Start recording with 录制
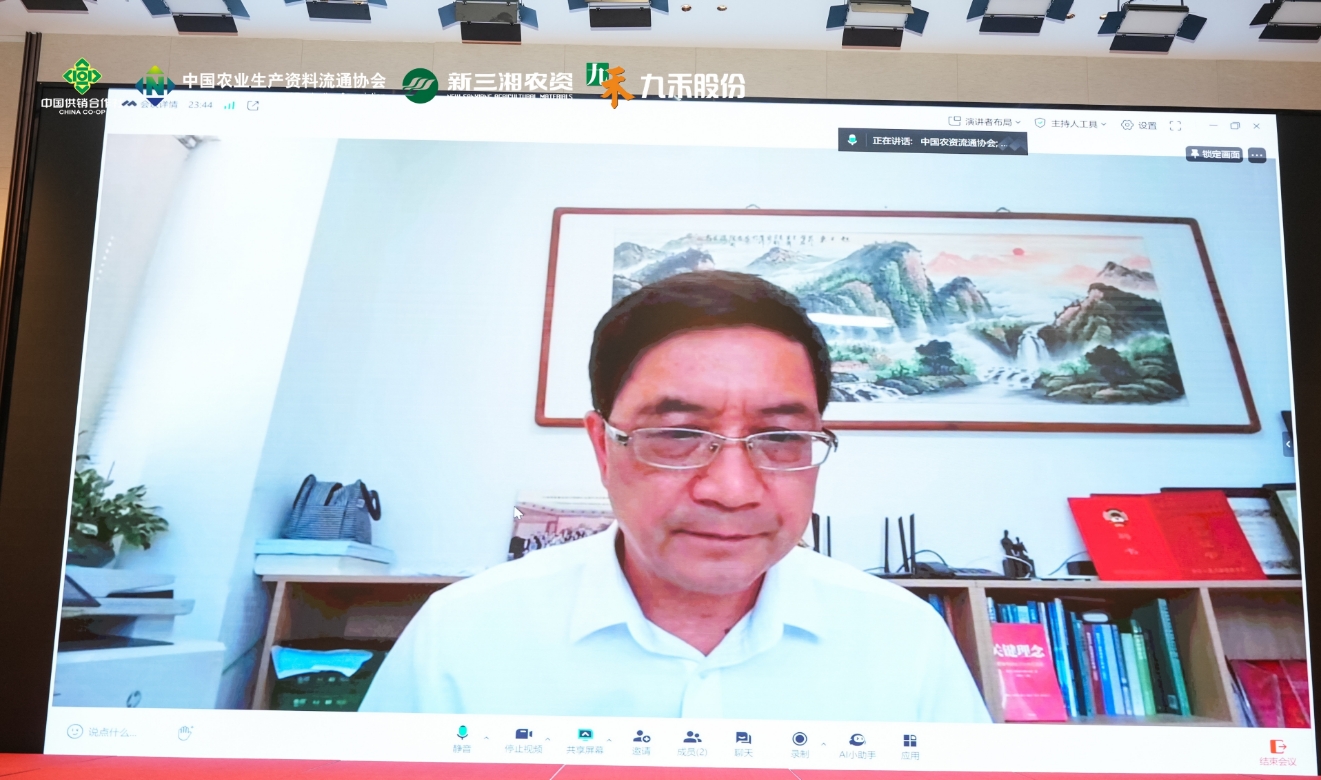The image size is (1321, 780). pos(799,745)
